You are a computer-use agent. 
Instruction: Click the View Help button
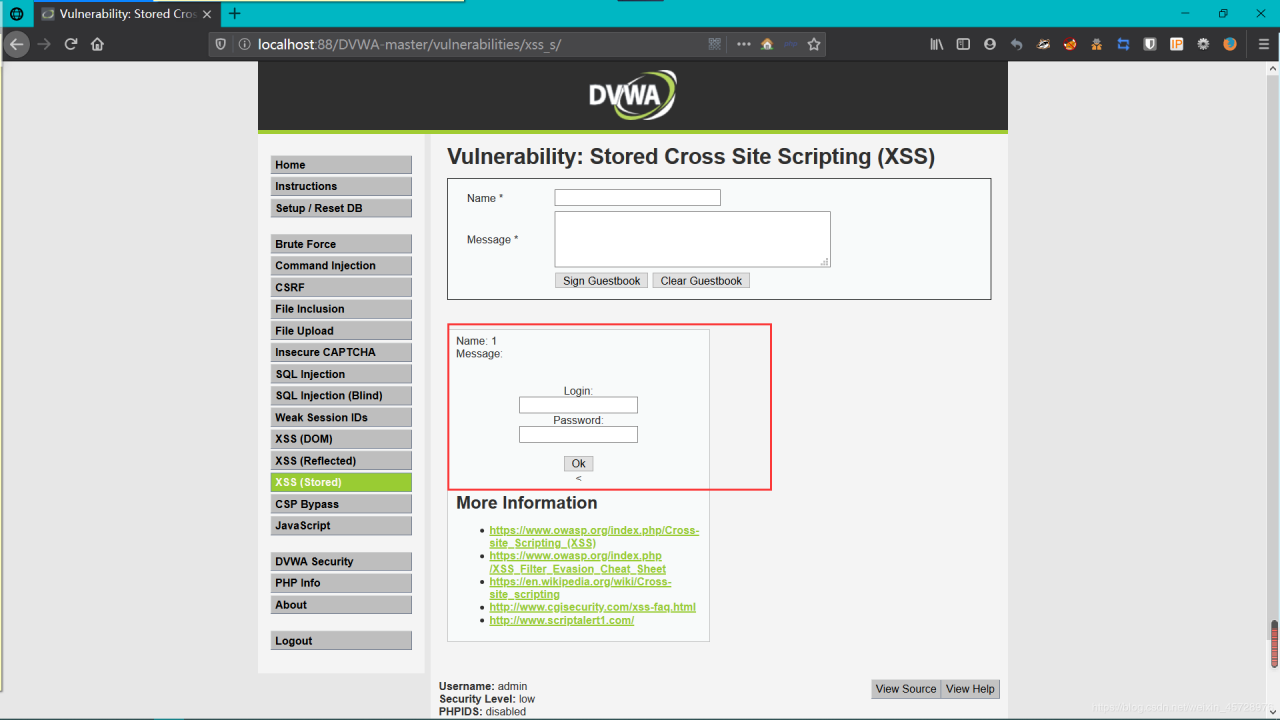click(970, 689)
